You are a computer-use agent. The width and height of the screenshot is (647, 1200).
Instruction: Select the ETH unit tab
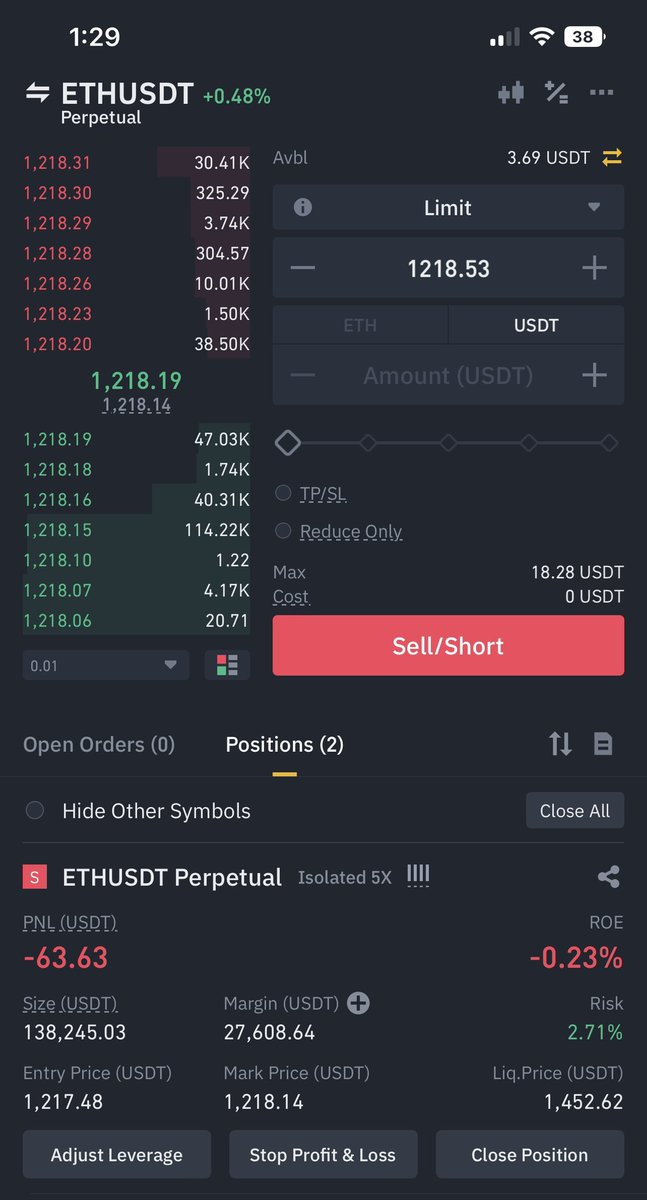pos(360,325)
